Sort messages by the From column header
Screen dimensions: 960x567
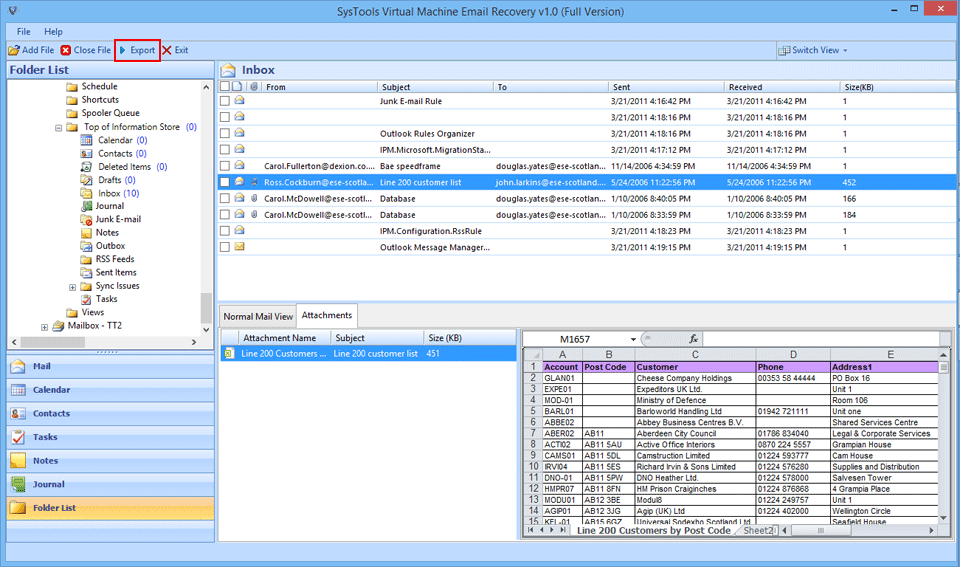pyautogui.click(x=318, y=87)
